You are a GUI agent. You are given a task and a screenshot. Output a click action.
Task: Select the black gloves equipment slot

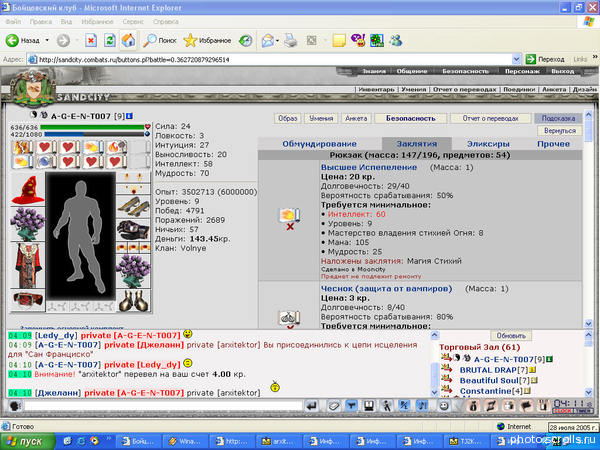(133, 230)
